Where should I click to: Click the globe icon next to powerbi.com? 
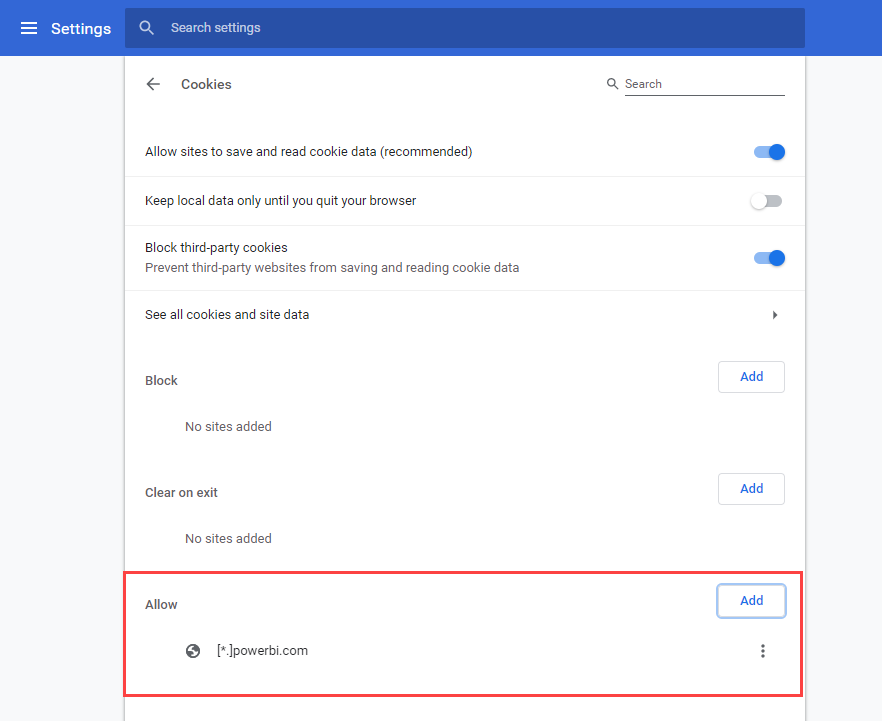[x=193, y=650]
